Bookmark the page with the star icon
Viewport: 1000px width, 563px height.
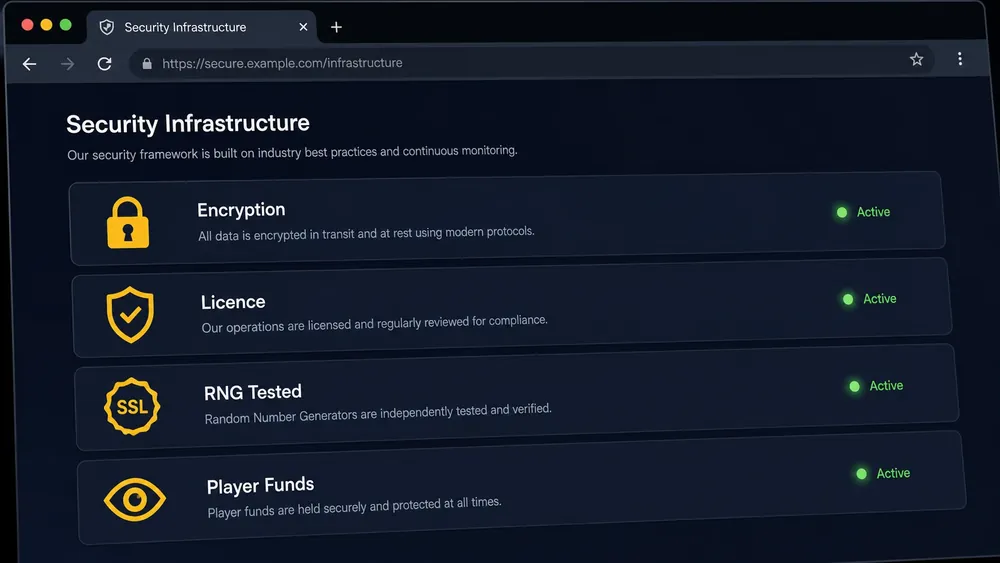pyautogui.click(x=916, y=59)
